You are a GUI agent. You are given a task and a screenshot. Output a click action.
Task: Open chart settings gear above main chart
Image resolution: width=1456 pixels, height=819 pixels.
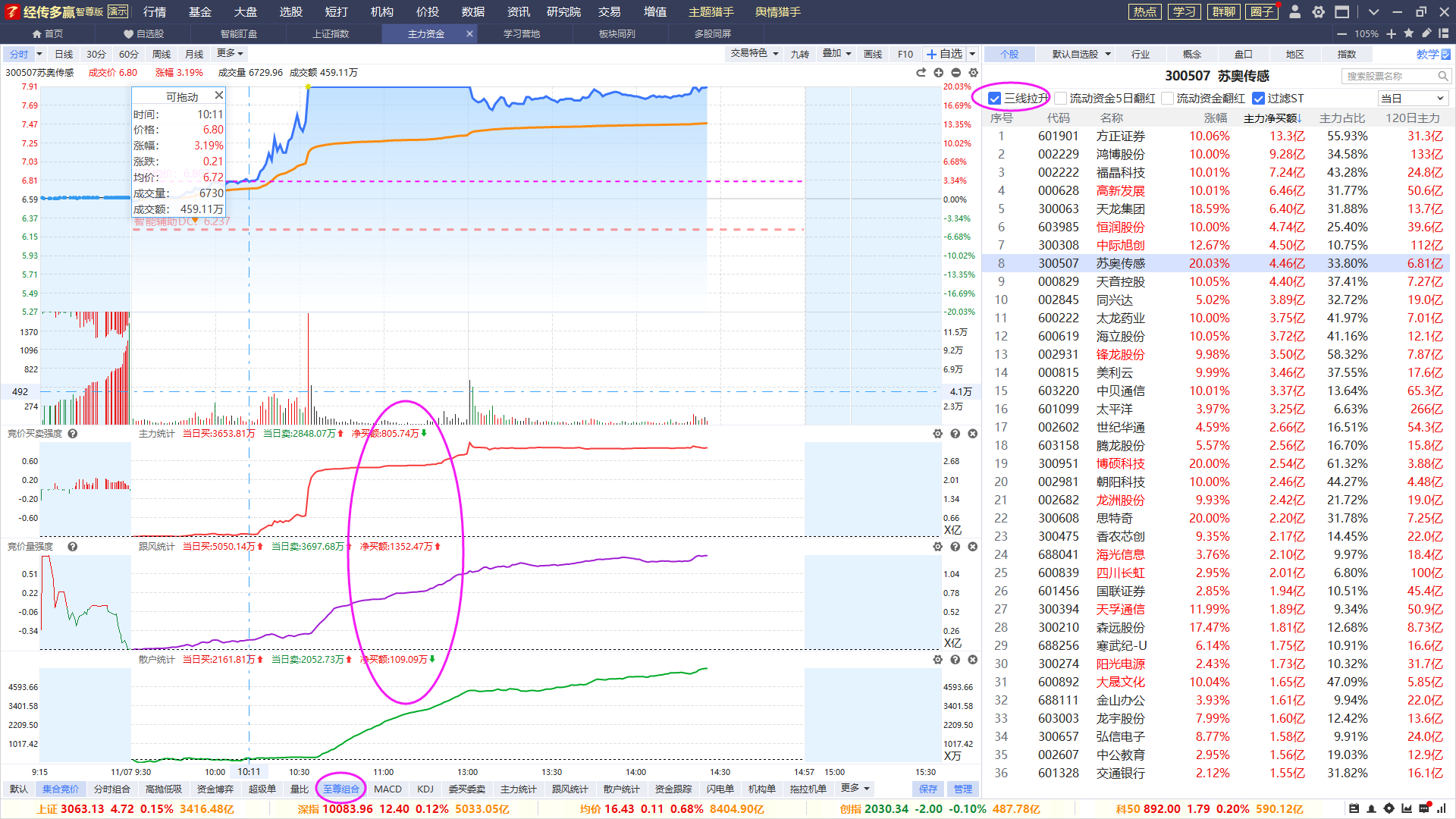tap(974, 73)
